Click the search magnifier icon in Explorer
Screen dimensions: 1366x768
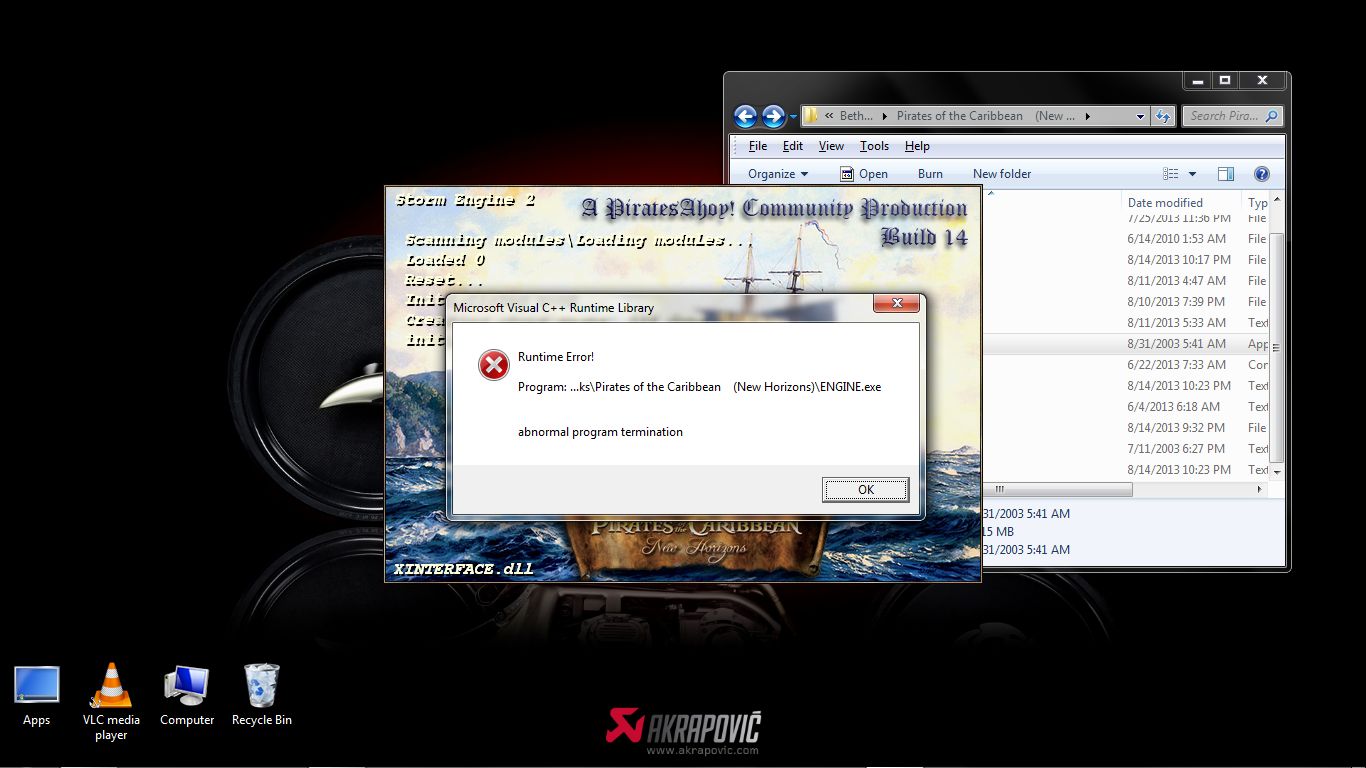click(1272, 116)
